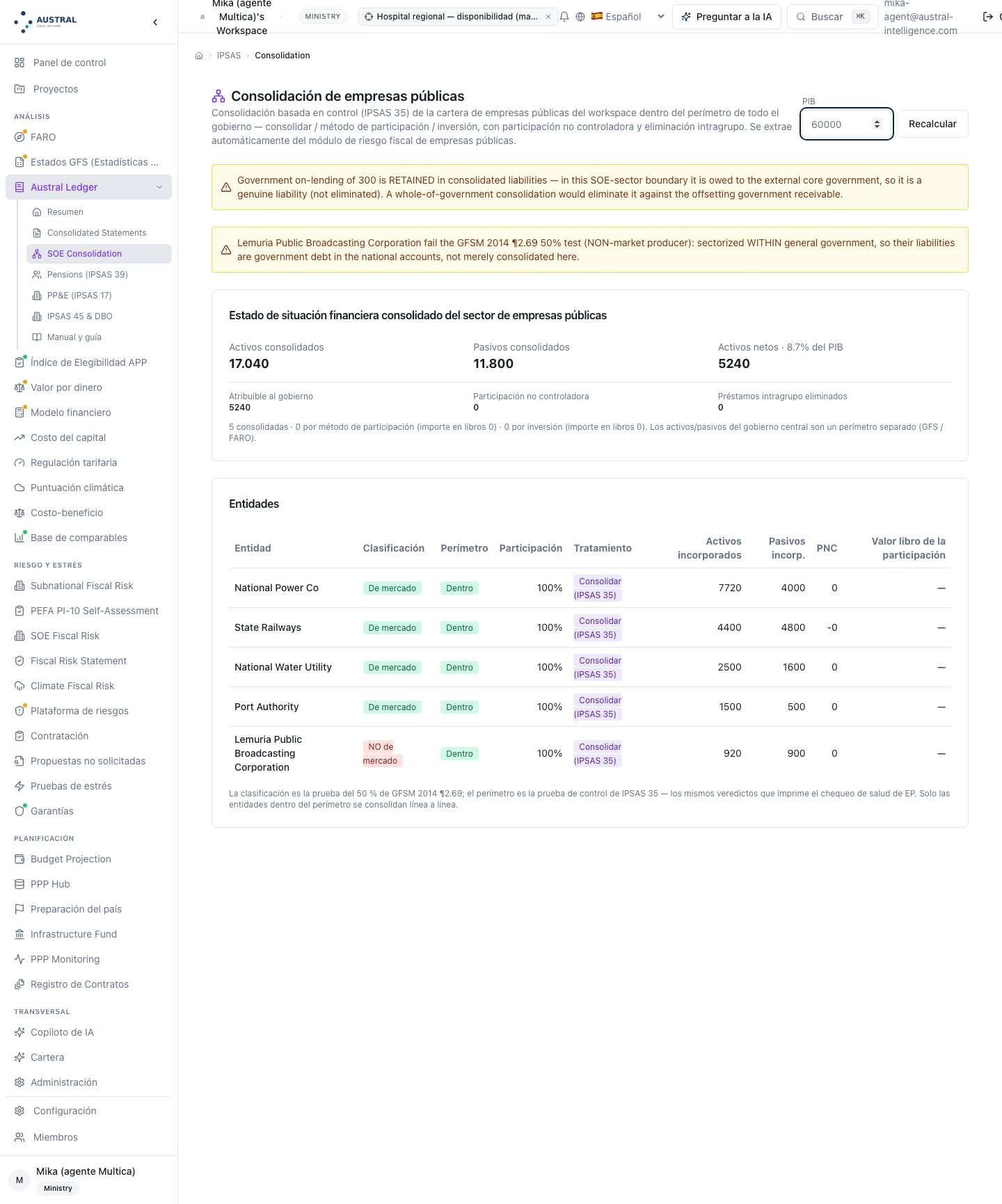
Task: Click the Austral logo in sidebar header
Action: click(45, 22)
